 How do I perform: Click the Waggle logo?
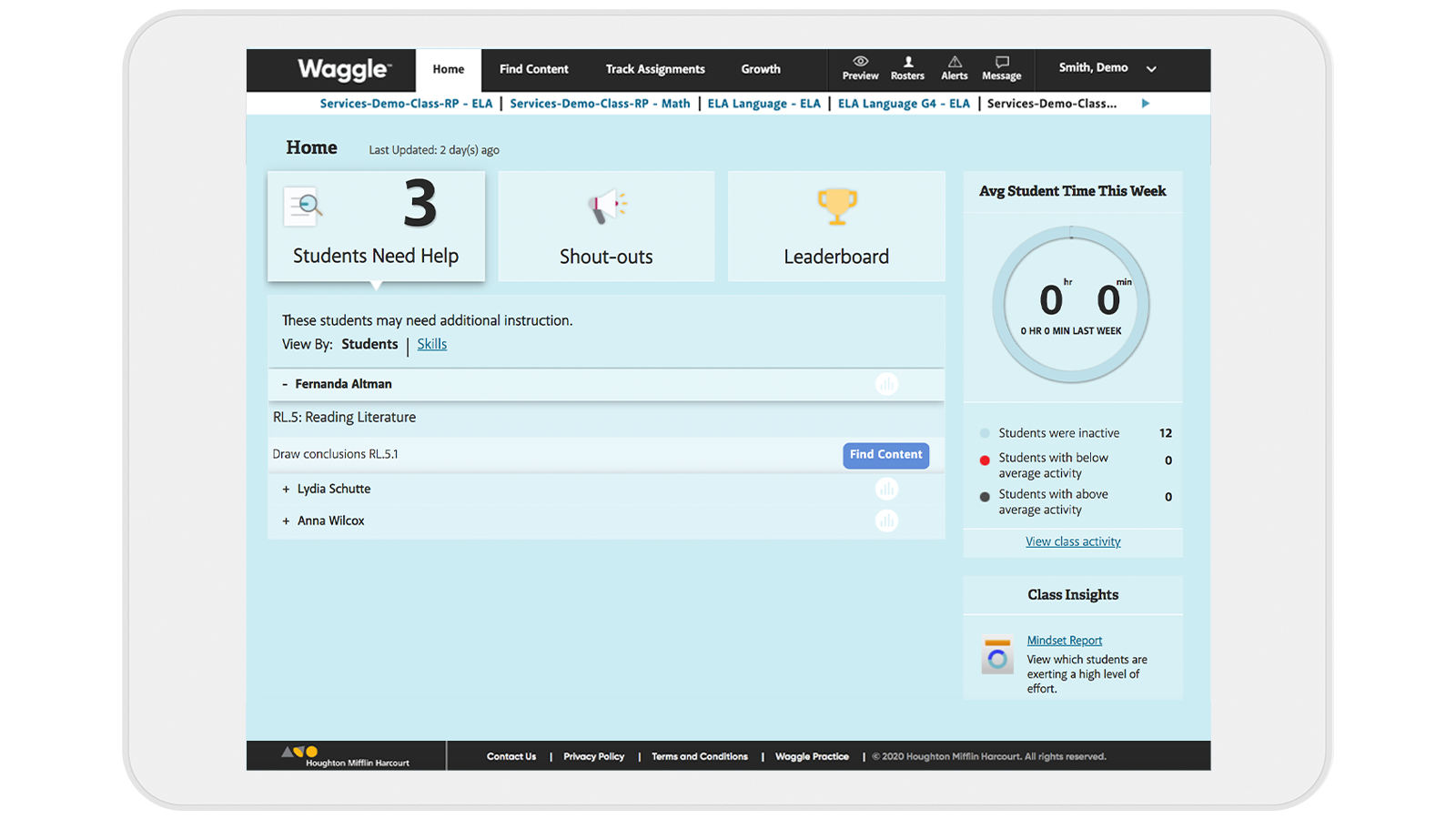pos(344,69)
